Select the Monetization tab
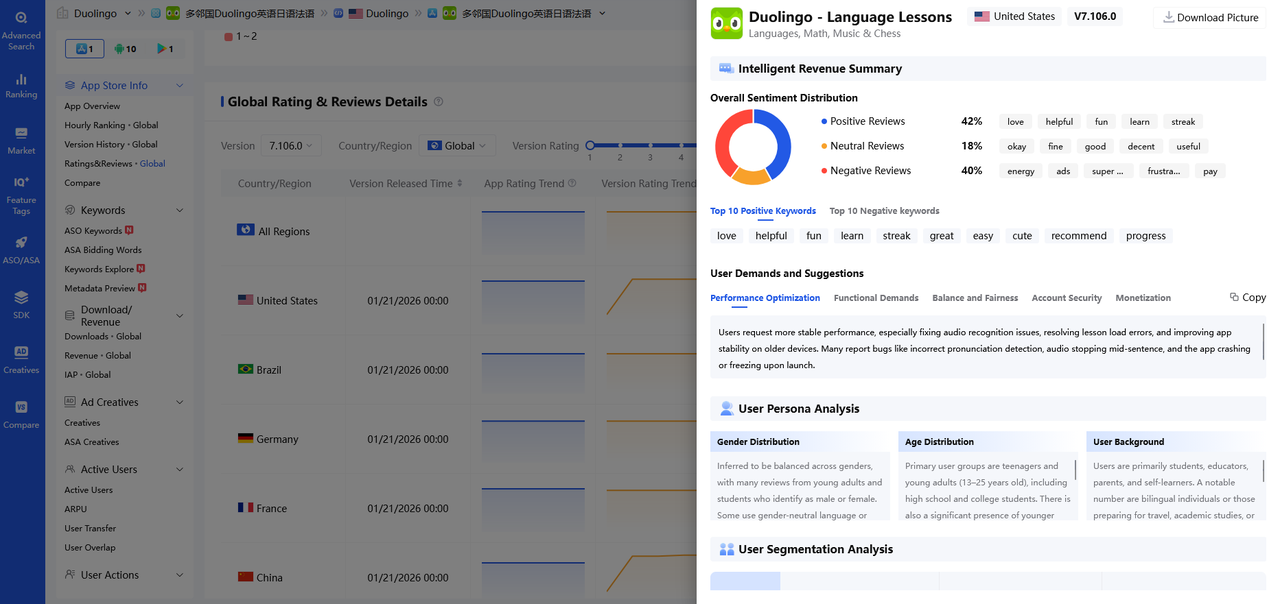The image size is (1280, 604). coord(1143,298)
